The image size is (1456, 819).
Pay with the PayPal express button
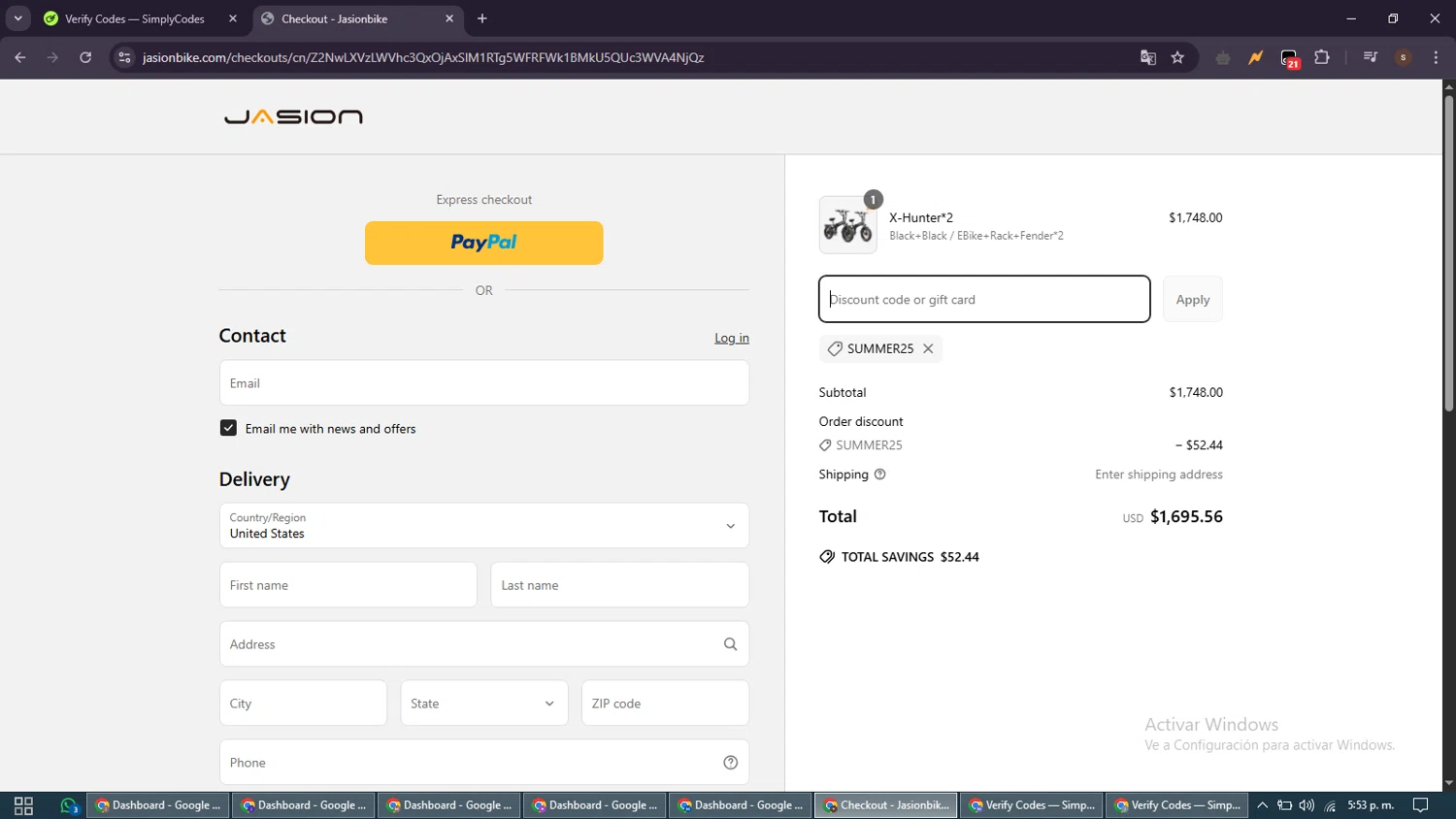click(x=484, y=243)
